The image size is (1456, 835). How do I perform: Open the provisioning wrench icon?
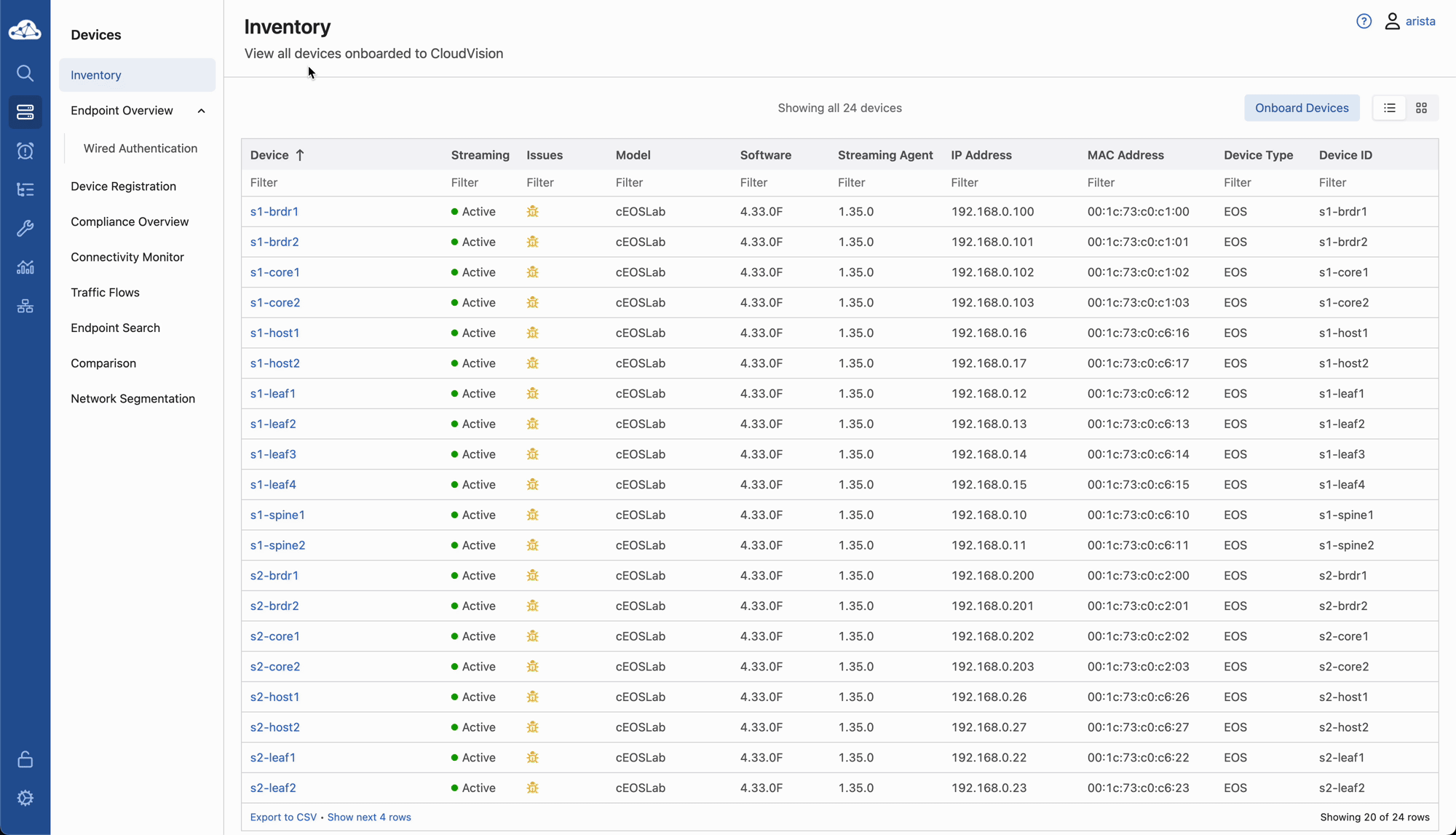[25, 229]
